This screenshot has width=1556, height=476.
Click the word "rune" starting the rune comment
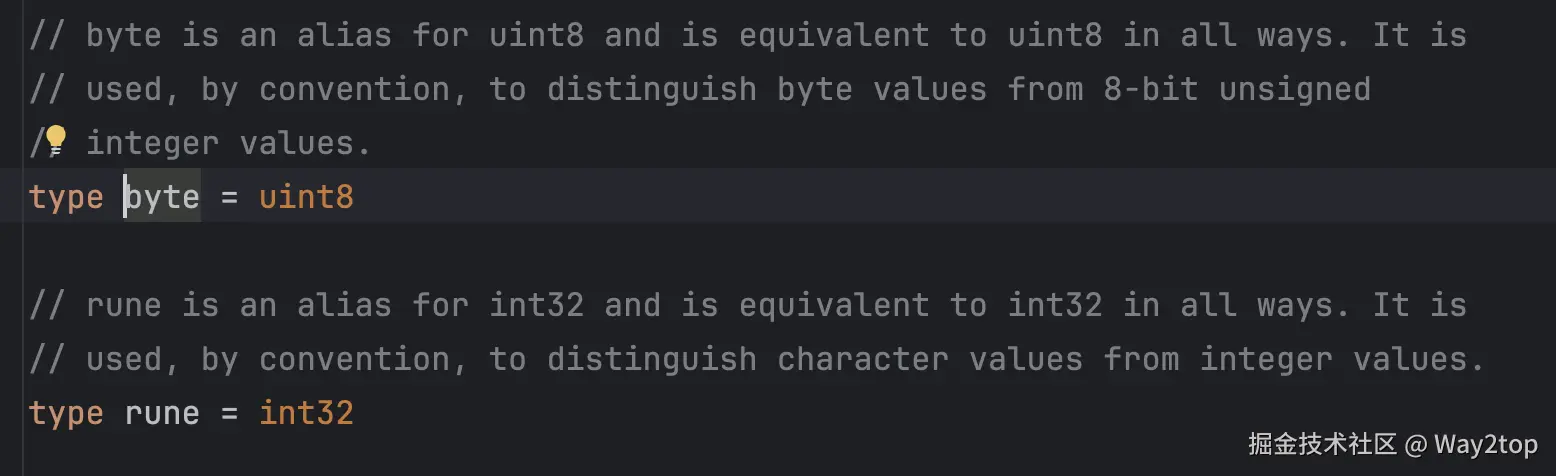point(124,305)
